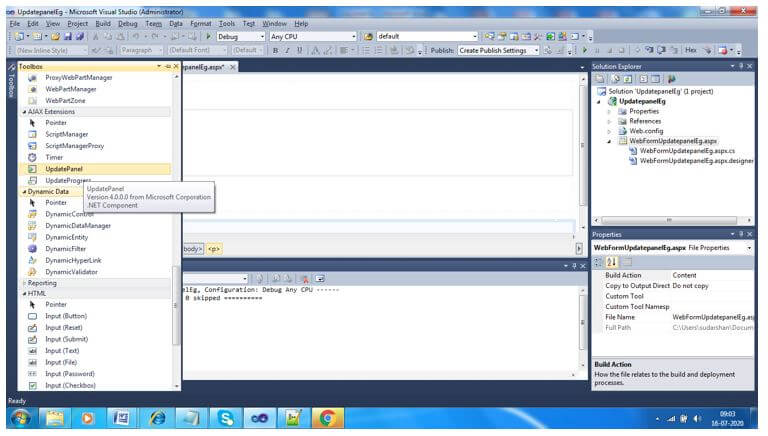Click the <p> tag navigator button

(214, 249)
